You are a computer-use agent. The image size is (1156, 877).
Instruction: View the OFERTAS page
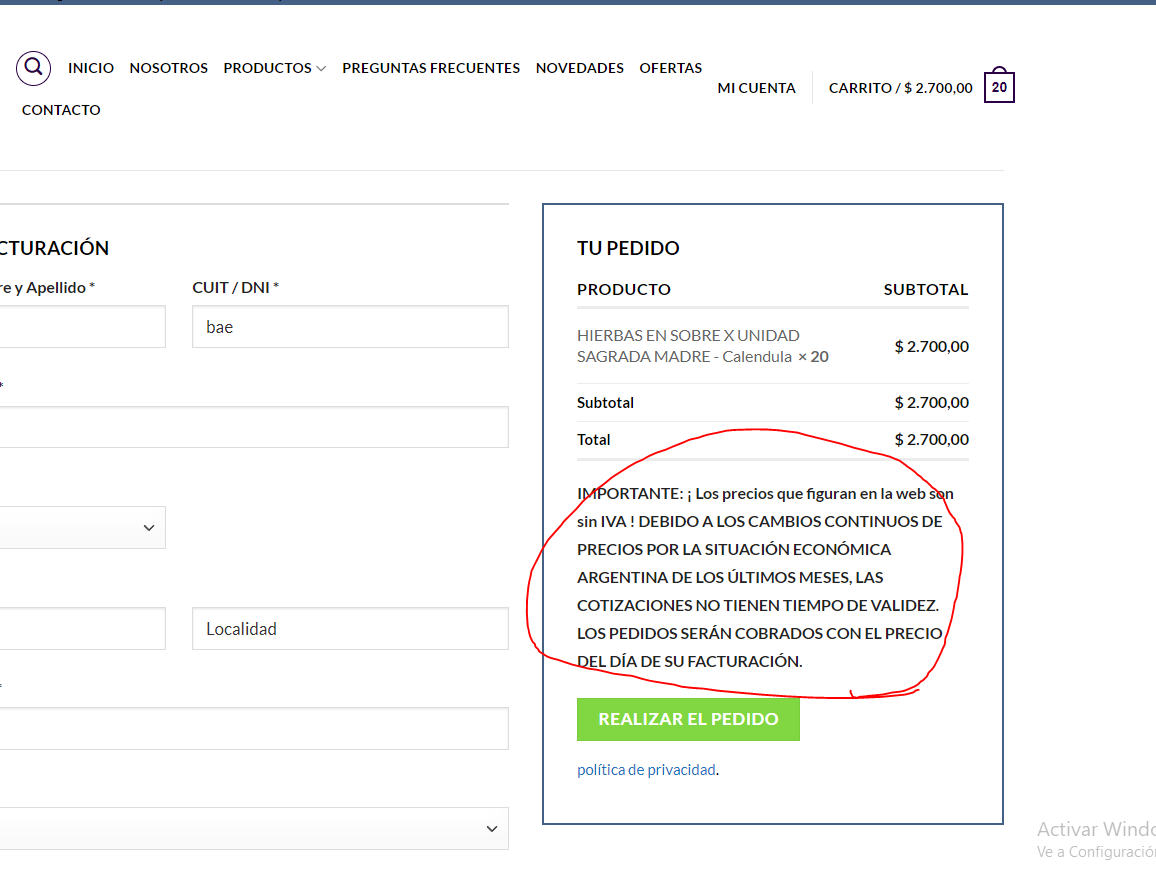(x=670, y=68)
